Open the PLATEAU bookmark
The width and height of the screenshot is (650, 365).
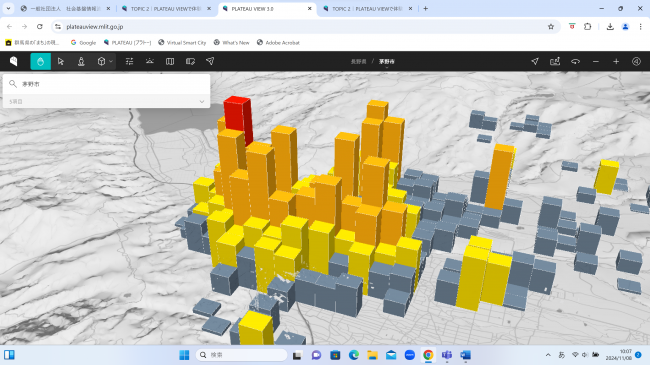tap(127, 42)
